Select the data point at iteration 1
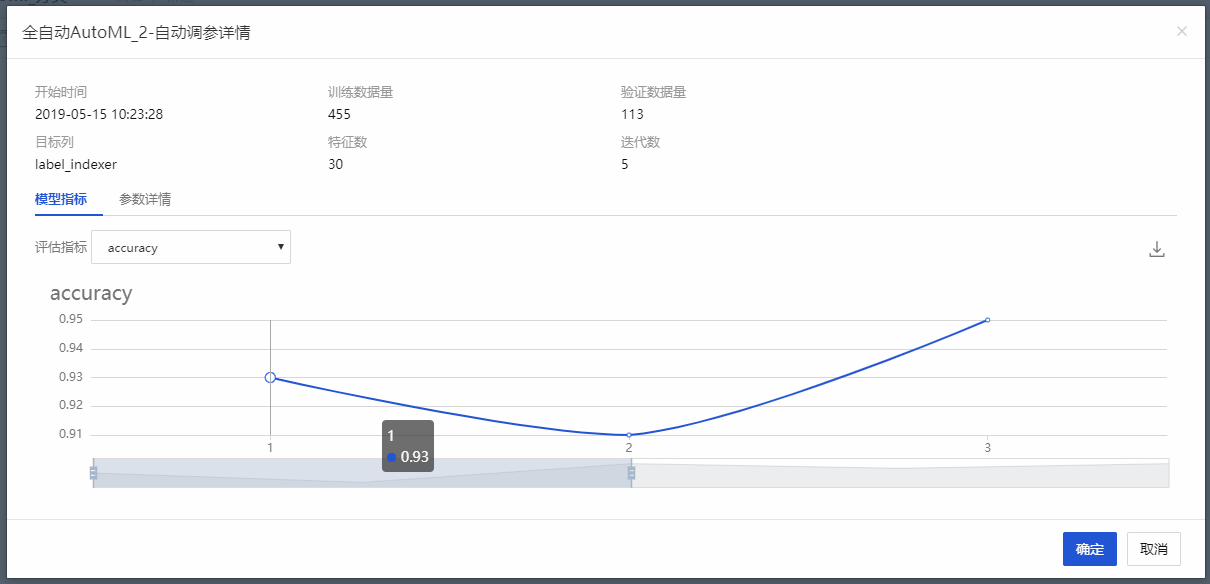This screenshot has height=584, width=1210. click(x=270, y=378)
